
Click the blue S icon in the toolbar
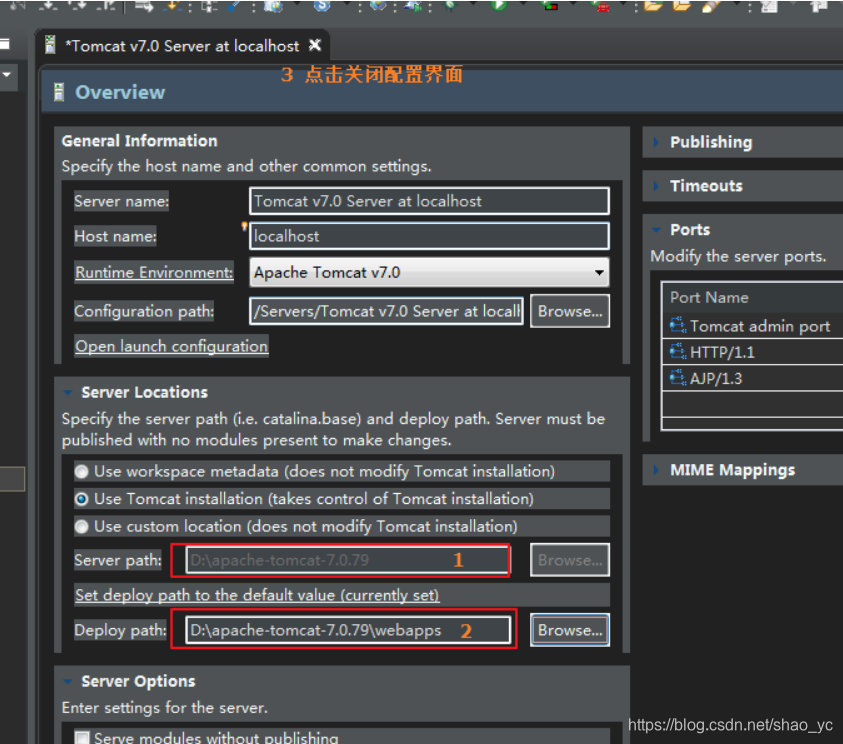[x=322, y=5]
